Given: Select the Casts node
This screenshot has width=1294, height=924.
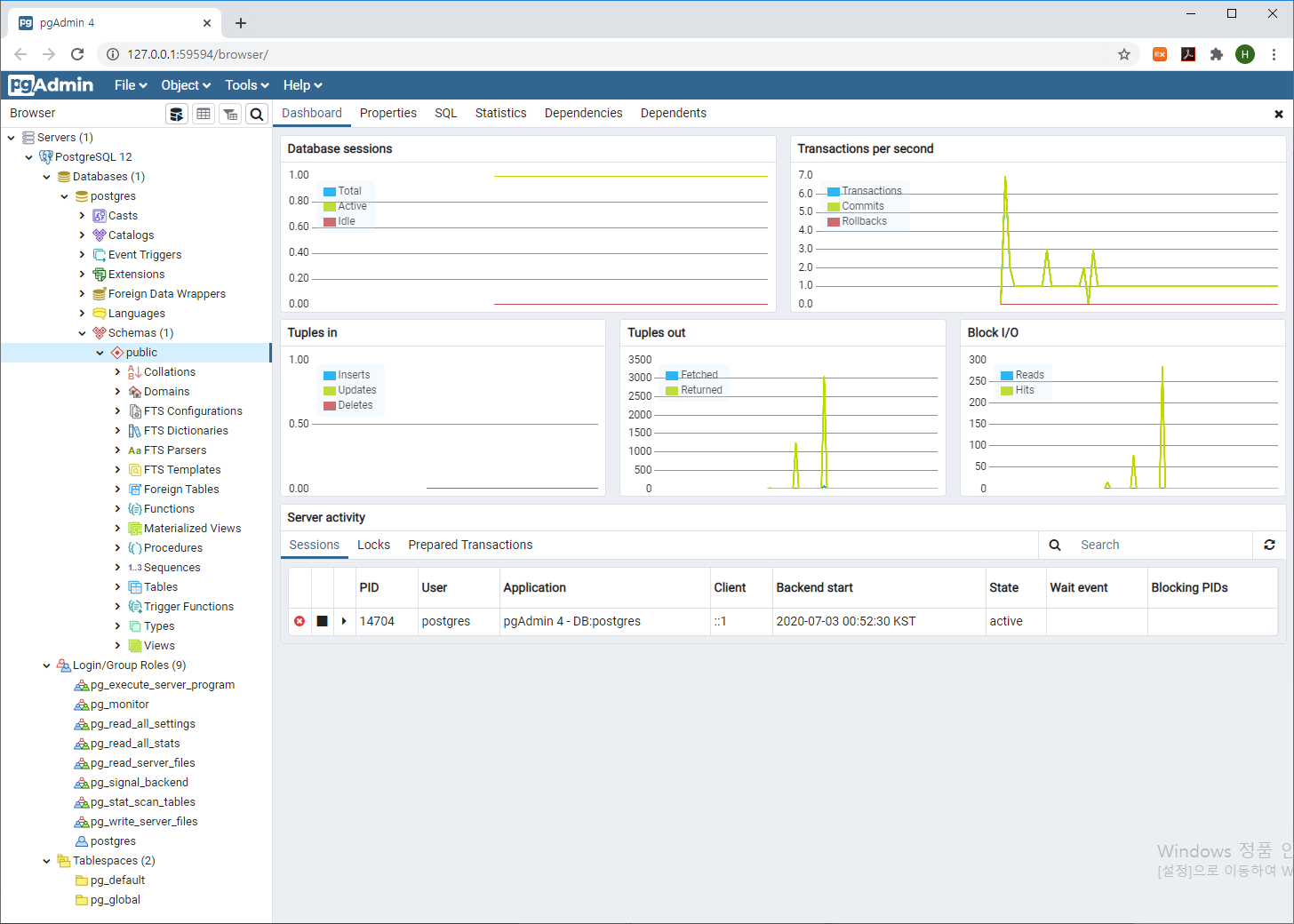Looking at the screenshot, I should tap(123, 216).
